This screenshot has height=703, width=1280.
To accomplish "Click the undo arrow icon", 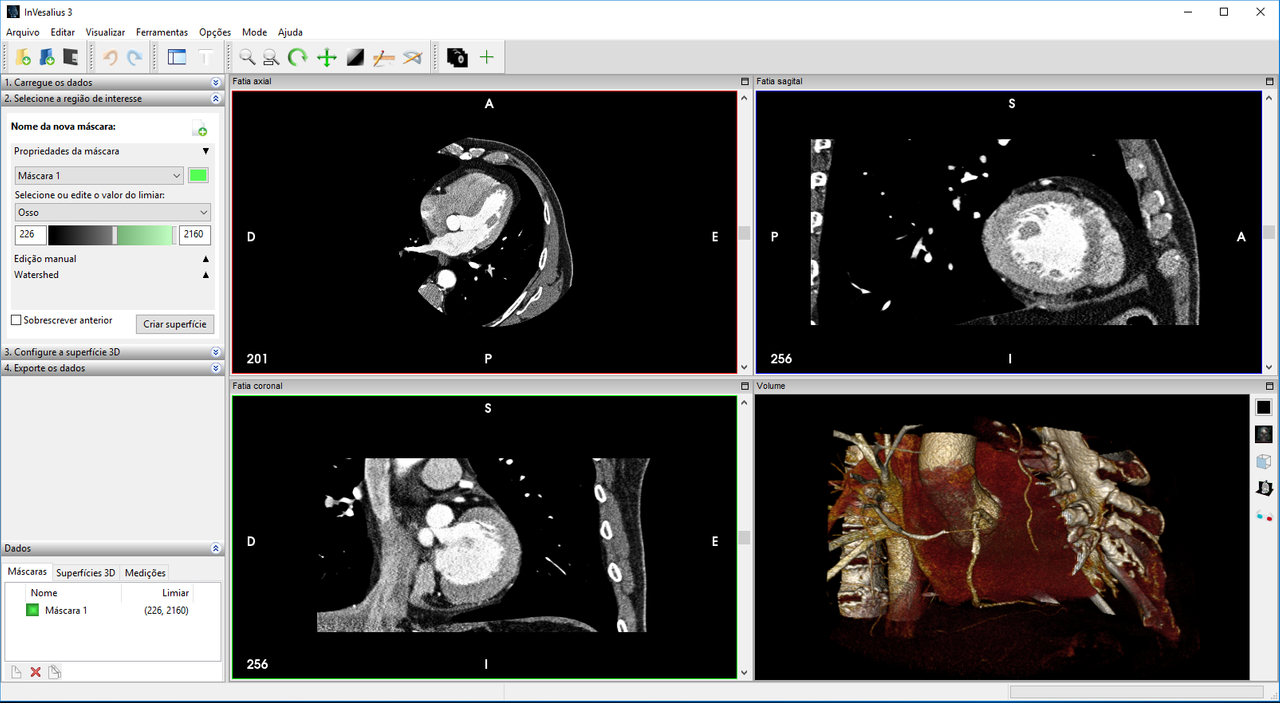I will (x=110, y=57).
